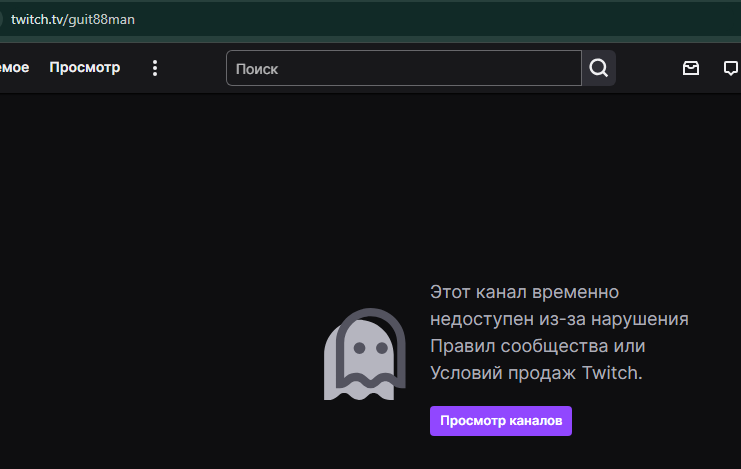This screenshot has width=741, height=469.
Task: Click the "Этот канал временно недоступен" message text
Action: point(559,332)
